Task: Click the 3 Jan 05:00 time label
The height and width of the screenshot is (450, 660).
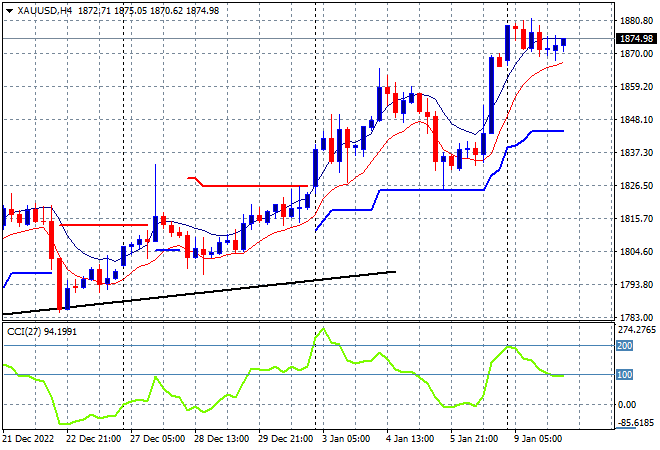Action: pyautogui.click(x=346, y=439)
